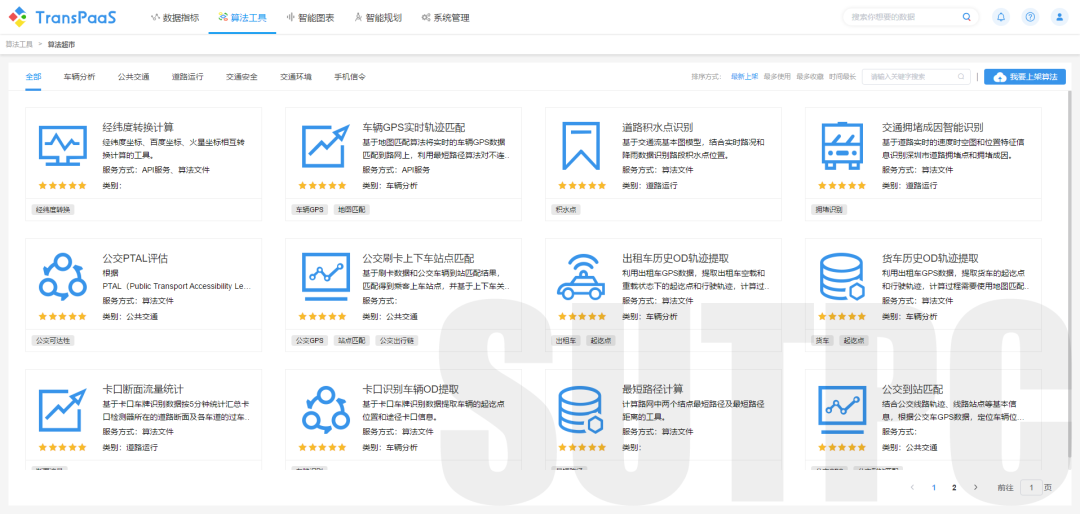Click the 地图匹配 tag
Viewport: 1080px width, 514px height.
pos(351,209)
